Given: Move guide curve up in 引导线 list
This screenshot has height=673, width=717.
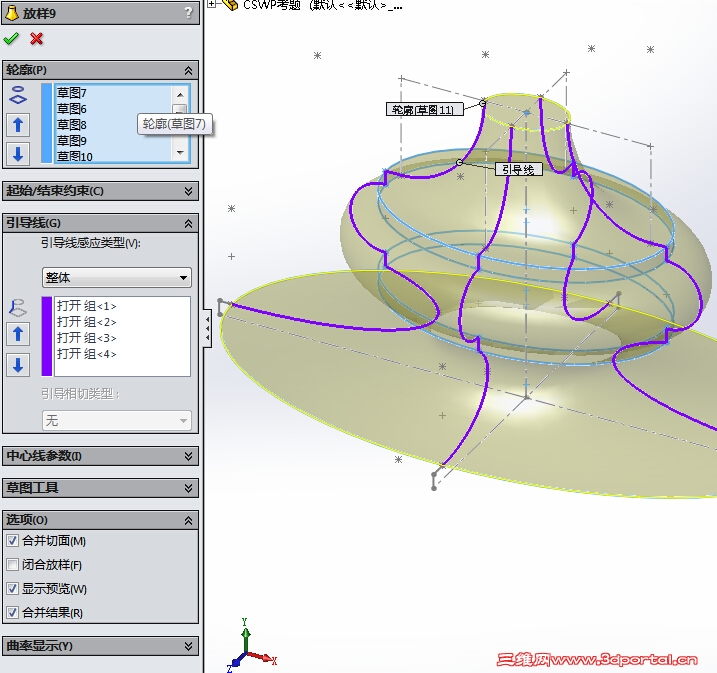Looking at the screenshot, I should click(x=18, y=334).
